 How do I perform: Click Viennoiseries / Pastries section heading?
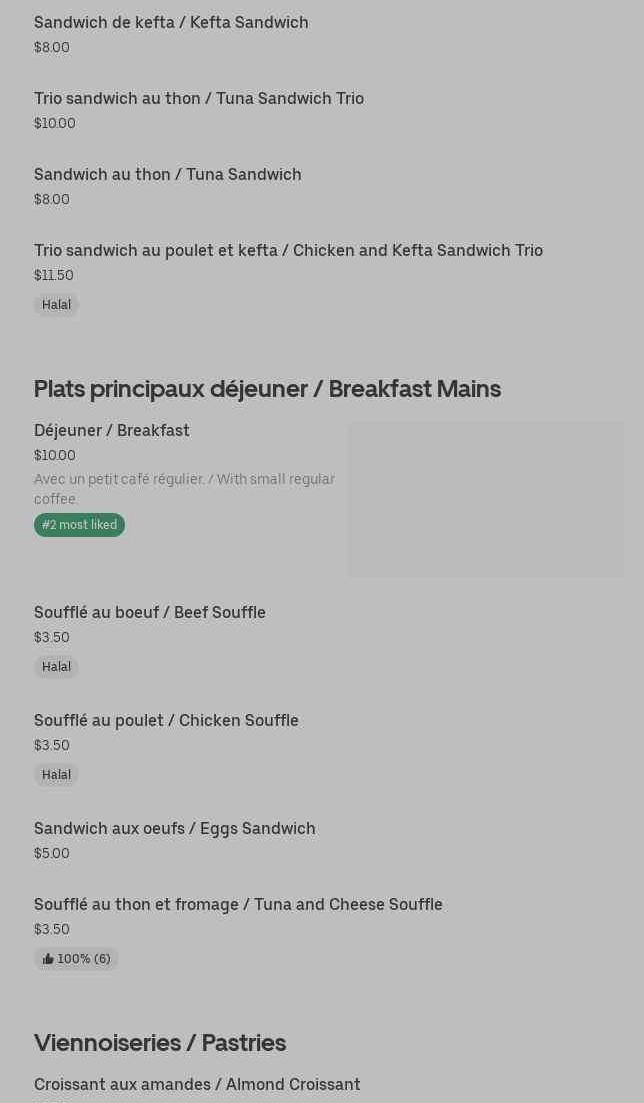click(x=160, y=1042)
